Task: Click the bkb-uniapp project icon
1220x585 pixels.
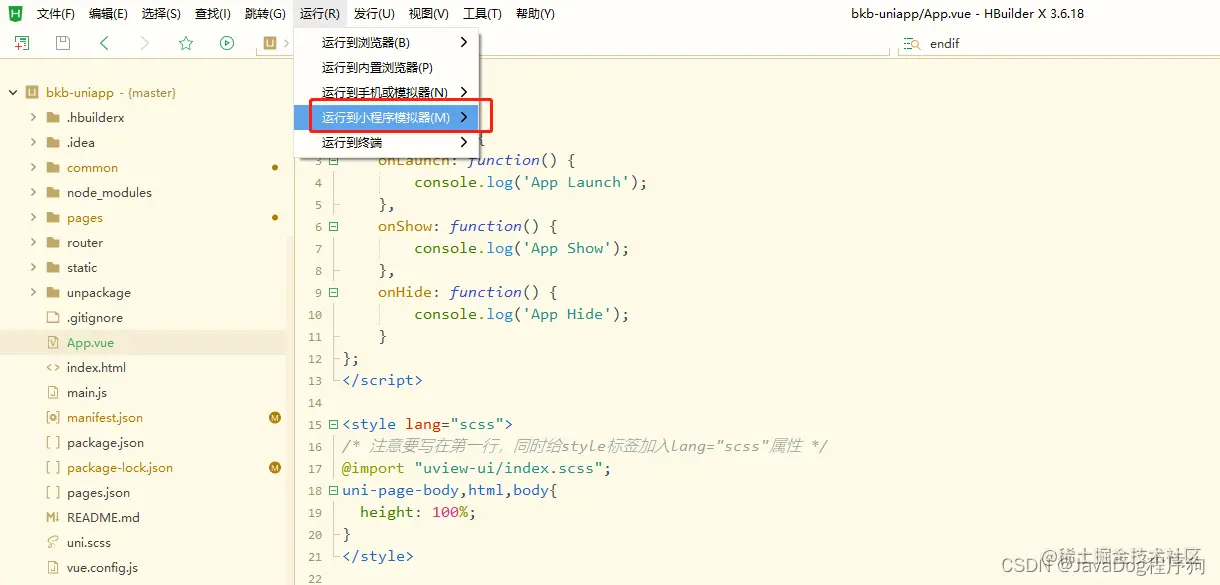Action: pos(32,92)
